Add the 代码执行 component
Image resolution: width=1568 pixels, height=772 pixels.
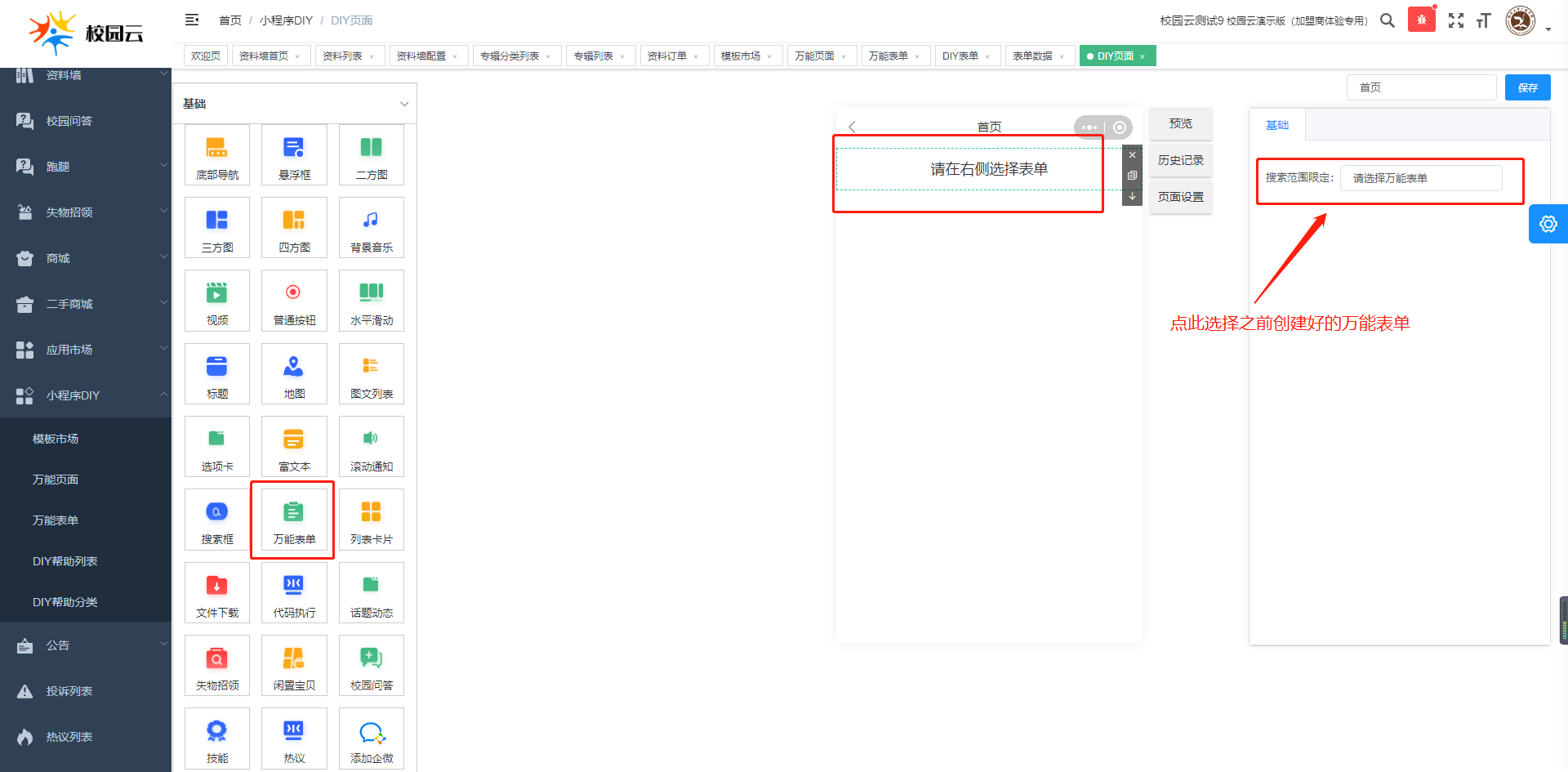coord(294,593)
